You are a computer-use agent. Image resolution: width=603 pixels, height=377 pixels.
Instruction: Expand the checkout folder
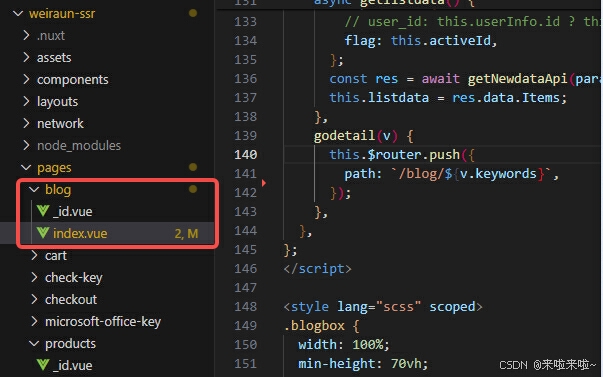tap(34, 299)
